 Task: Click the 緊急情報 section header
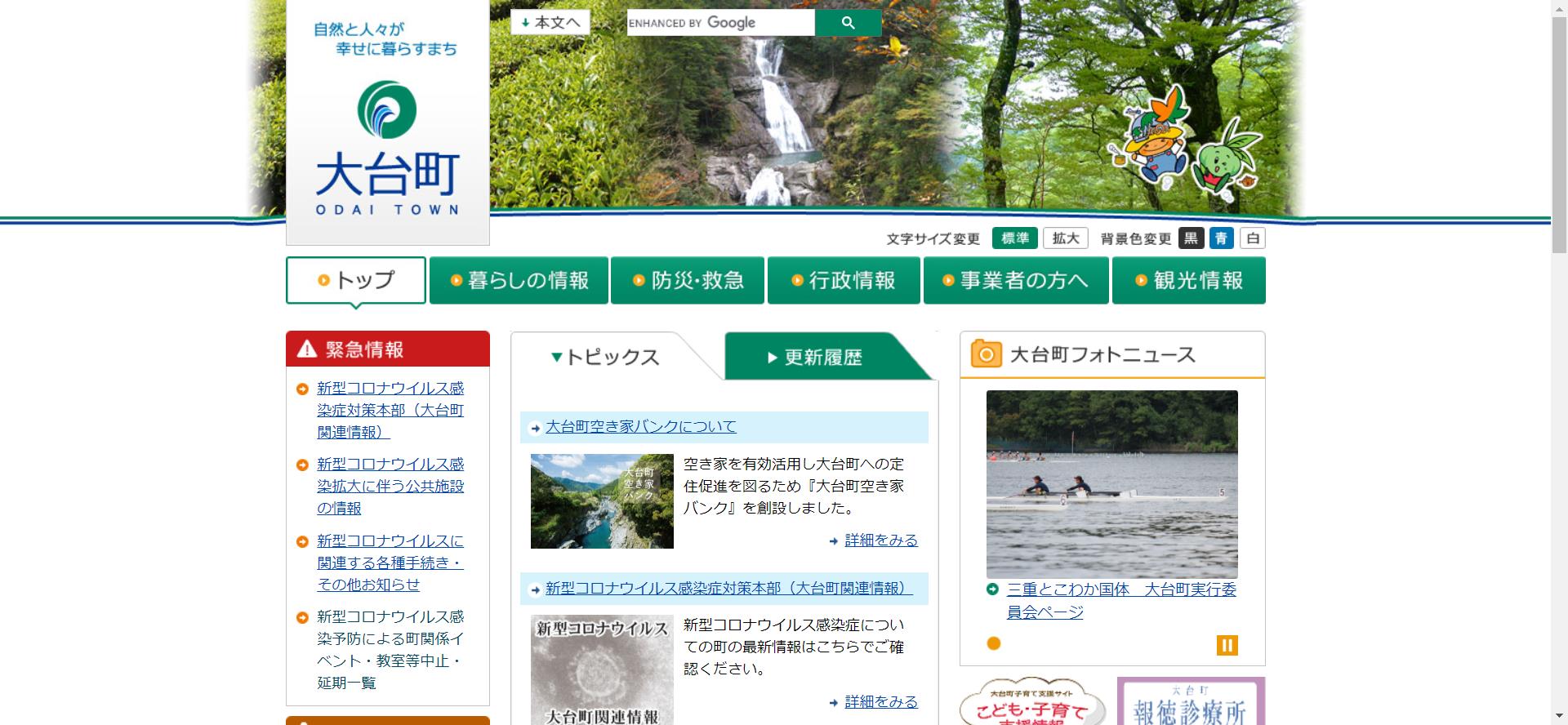tap(388, 349)
